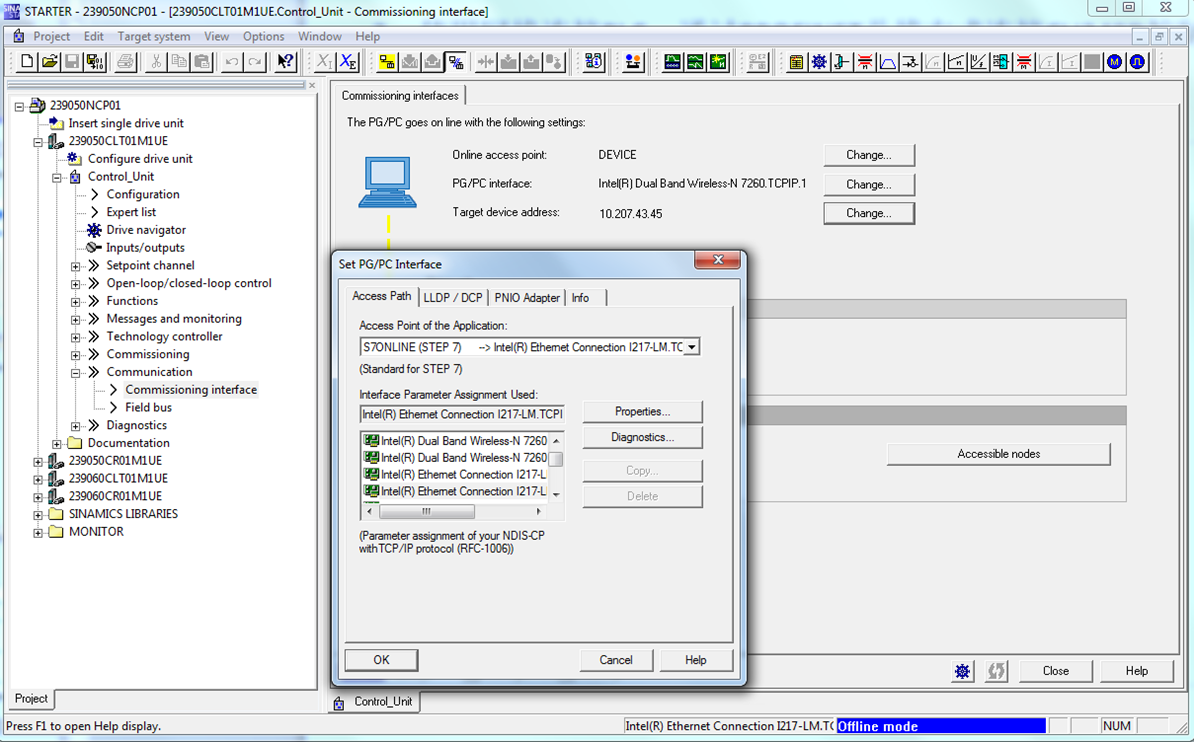Open the Drive navigator in project tree
1194x742 pixels.
[145, 230]
